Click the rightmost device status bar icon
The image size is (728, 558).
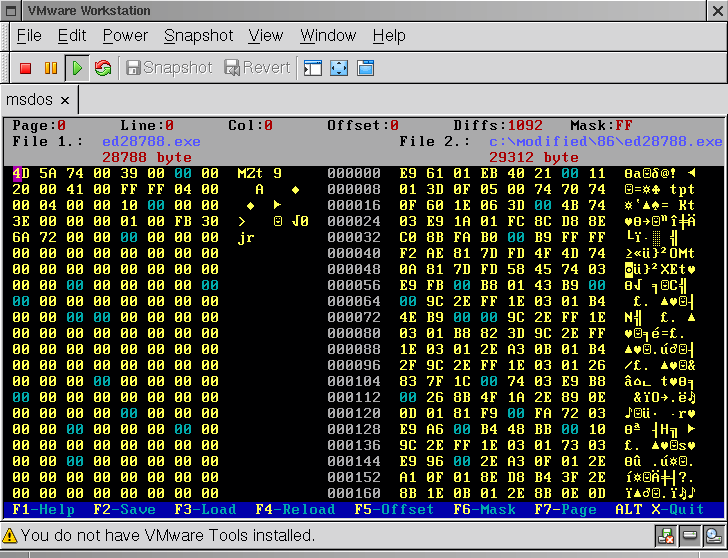(x=714, y=536)
